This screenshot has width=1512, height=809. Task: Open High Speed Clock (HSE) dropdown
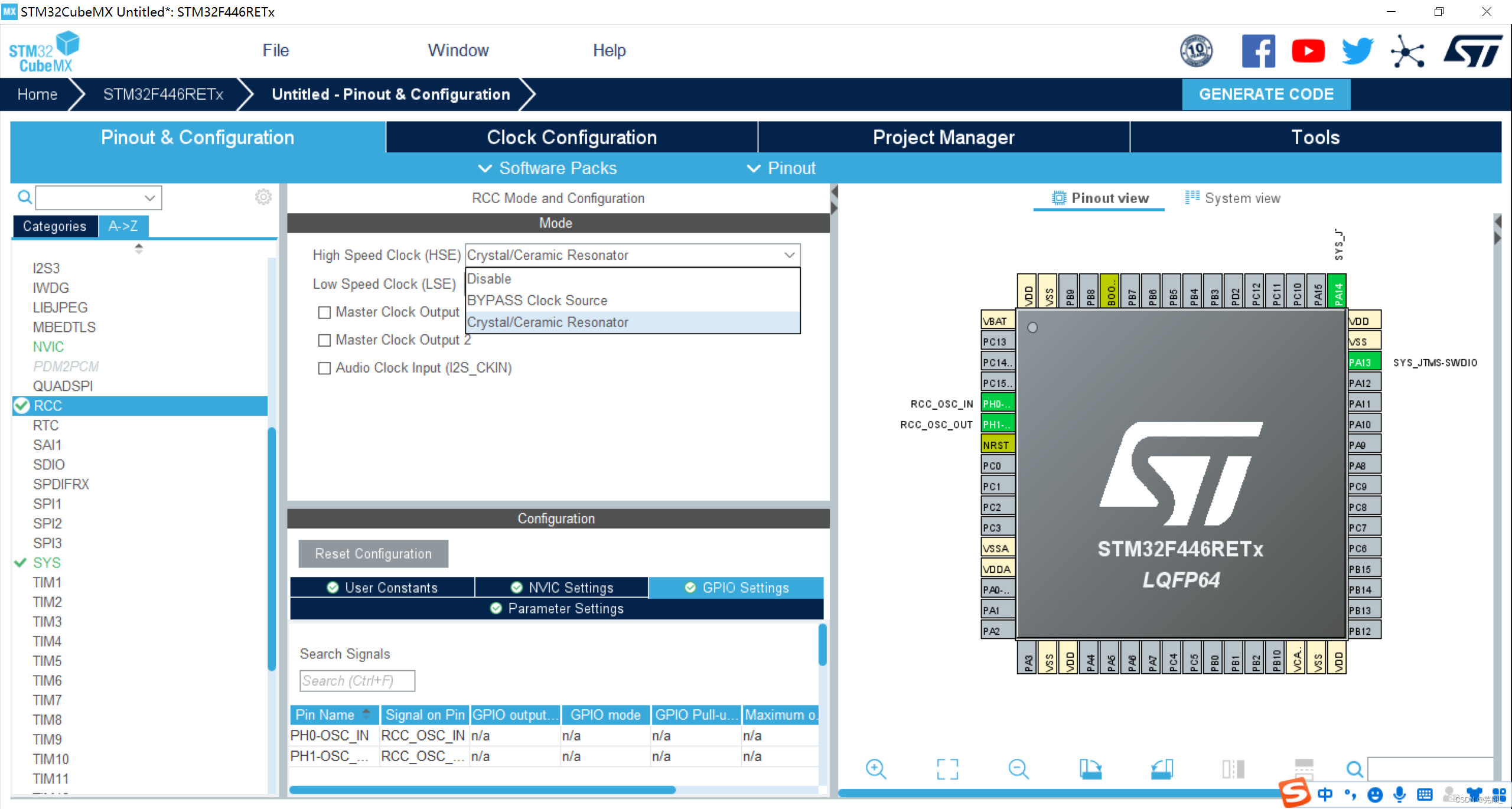633,255
